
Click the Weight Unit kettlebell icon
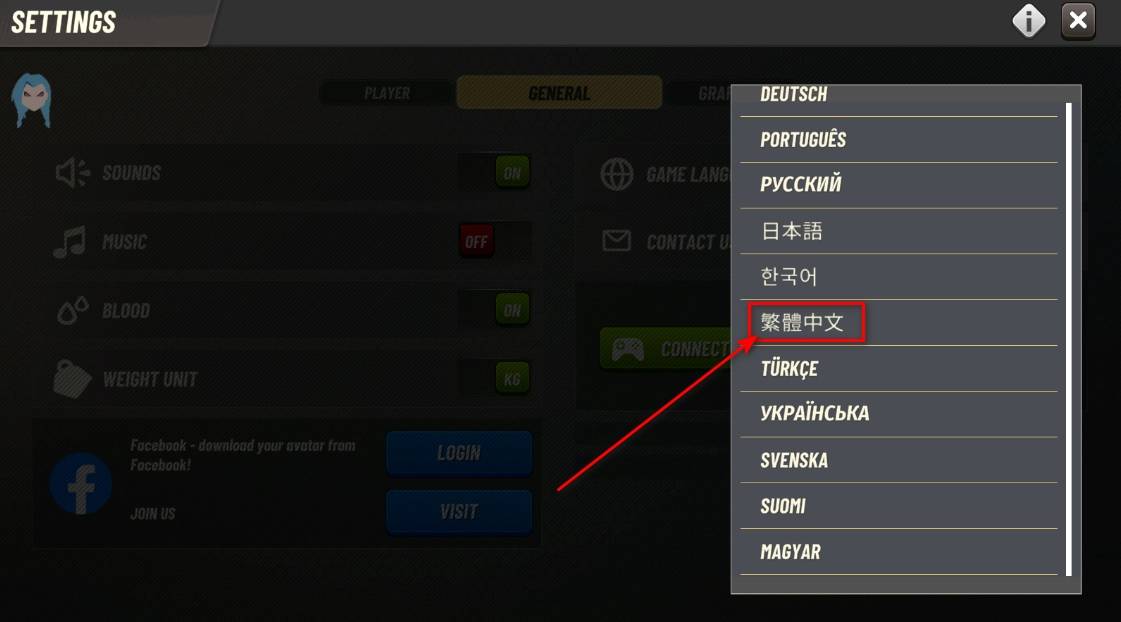pyautogui.click(x=71, y=379)
